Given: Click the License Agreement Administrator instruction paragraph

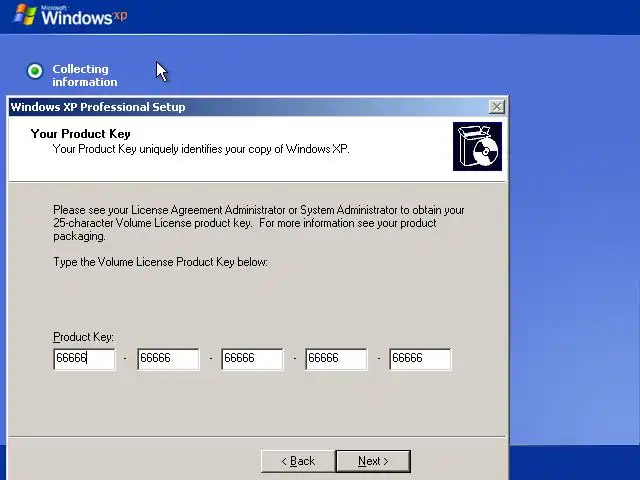Looking at the screenshot, I should 259,223.
